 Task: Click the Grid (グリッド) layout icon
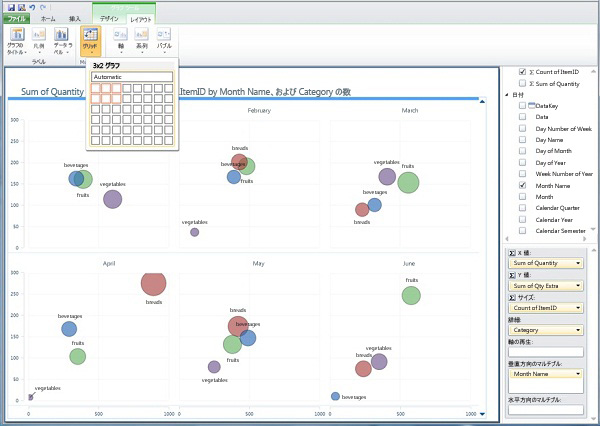[x=90, y=39]
